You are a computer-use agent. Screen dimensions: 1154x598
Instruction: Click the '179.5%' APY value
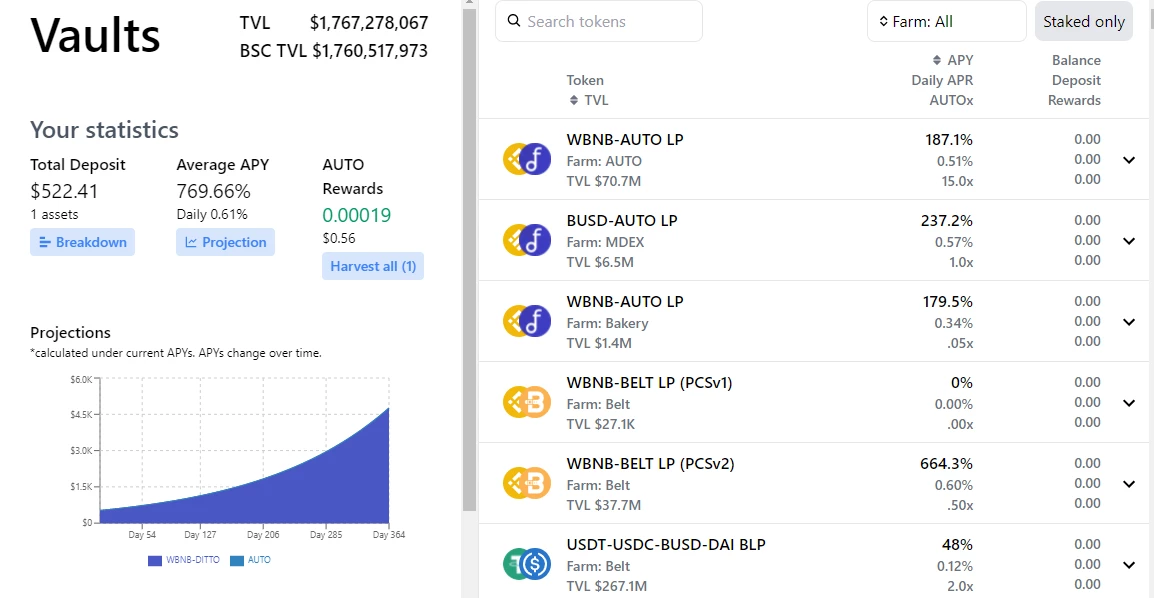click(x=948, y=302)
